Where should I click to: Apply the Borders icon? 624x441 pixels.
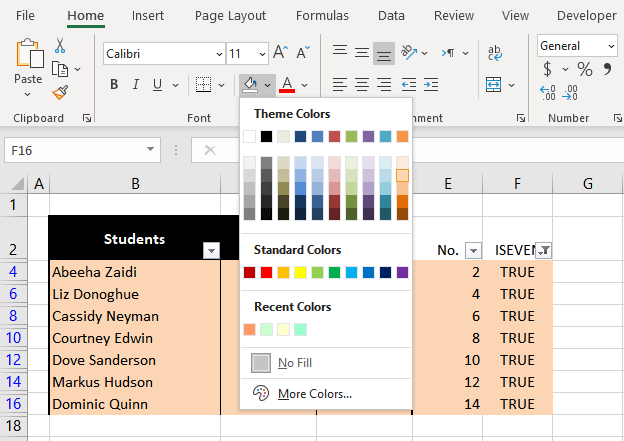click(203, 84)
